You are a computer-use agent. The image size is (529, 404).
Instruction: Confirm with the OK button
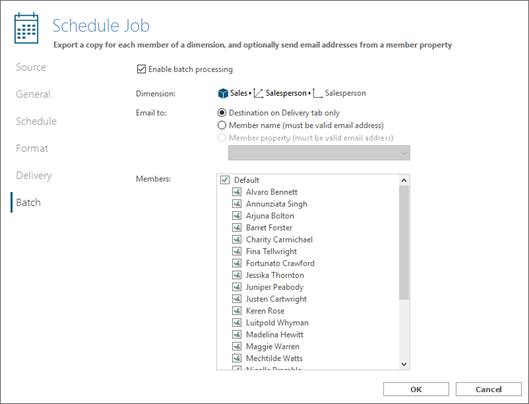click(x=416, y=389)
